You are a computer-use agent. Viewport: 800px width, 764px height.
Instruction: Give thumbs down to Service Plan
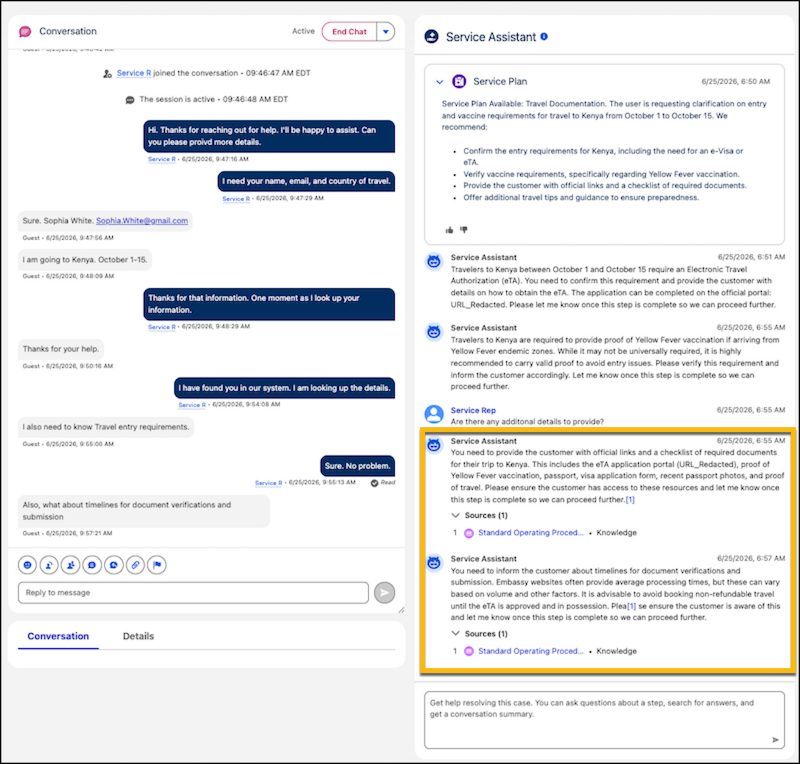(x=464, y=230)
